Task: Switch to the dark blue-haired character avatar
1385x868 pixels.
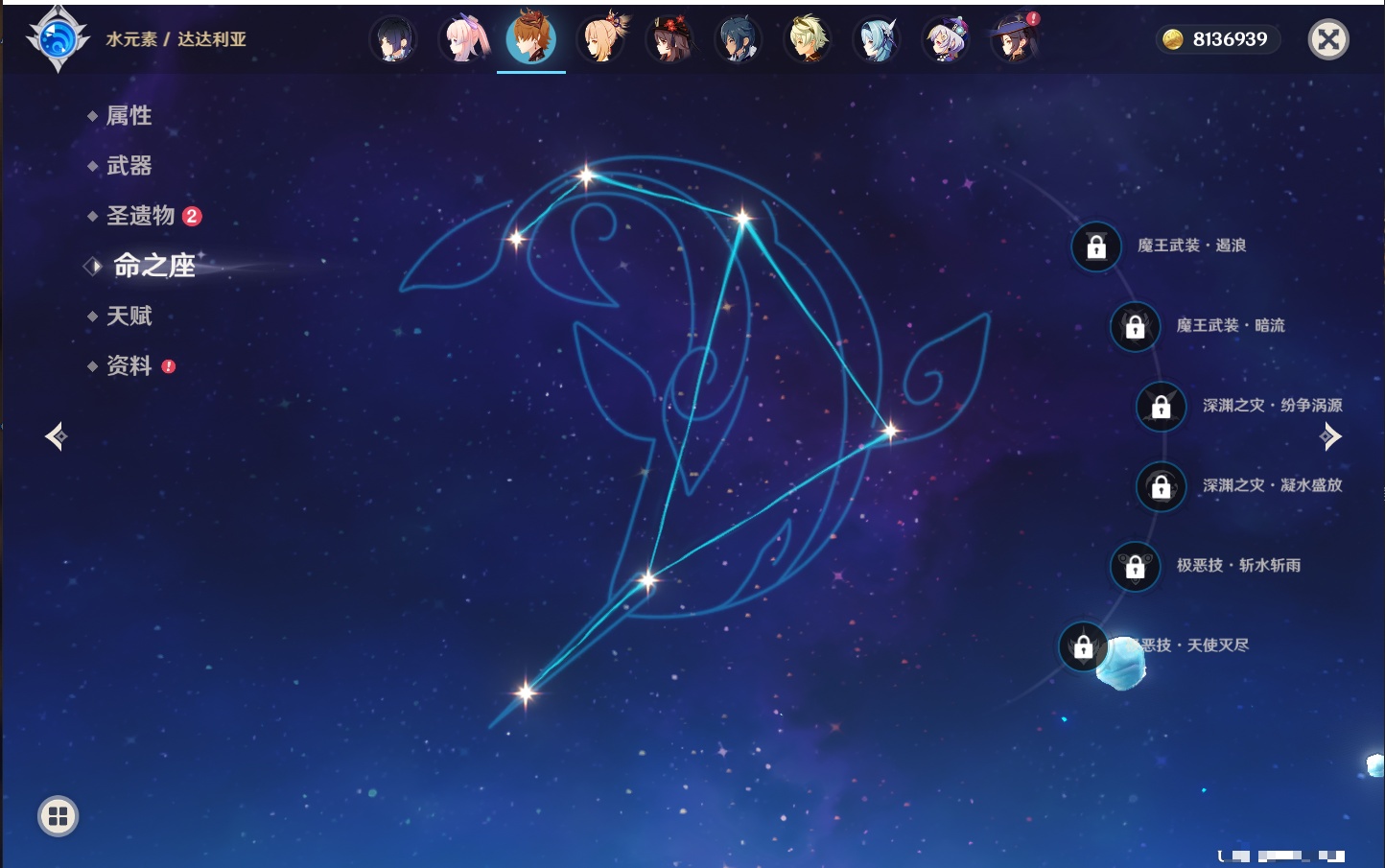Action: pyautogui.click(x=739, y=40)
